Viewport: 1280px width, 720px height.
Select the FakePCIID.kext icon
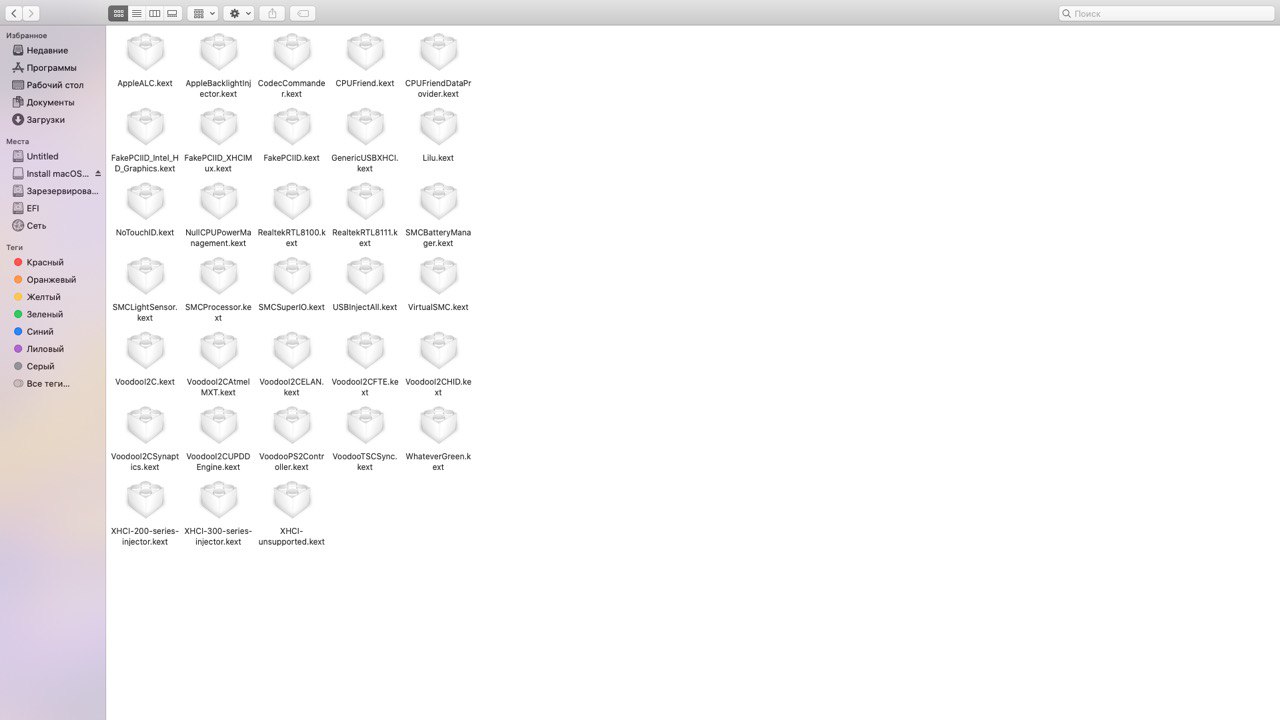[x=291, y=127]
